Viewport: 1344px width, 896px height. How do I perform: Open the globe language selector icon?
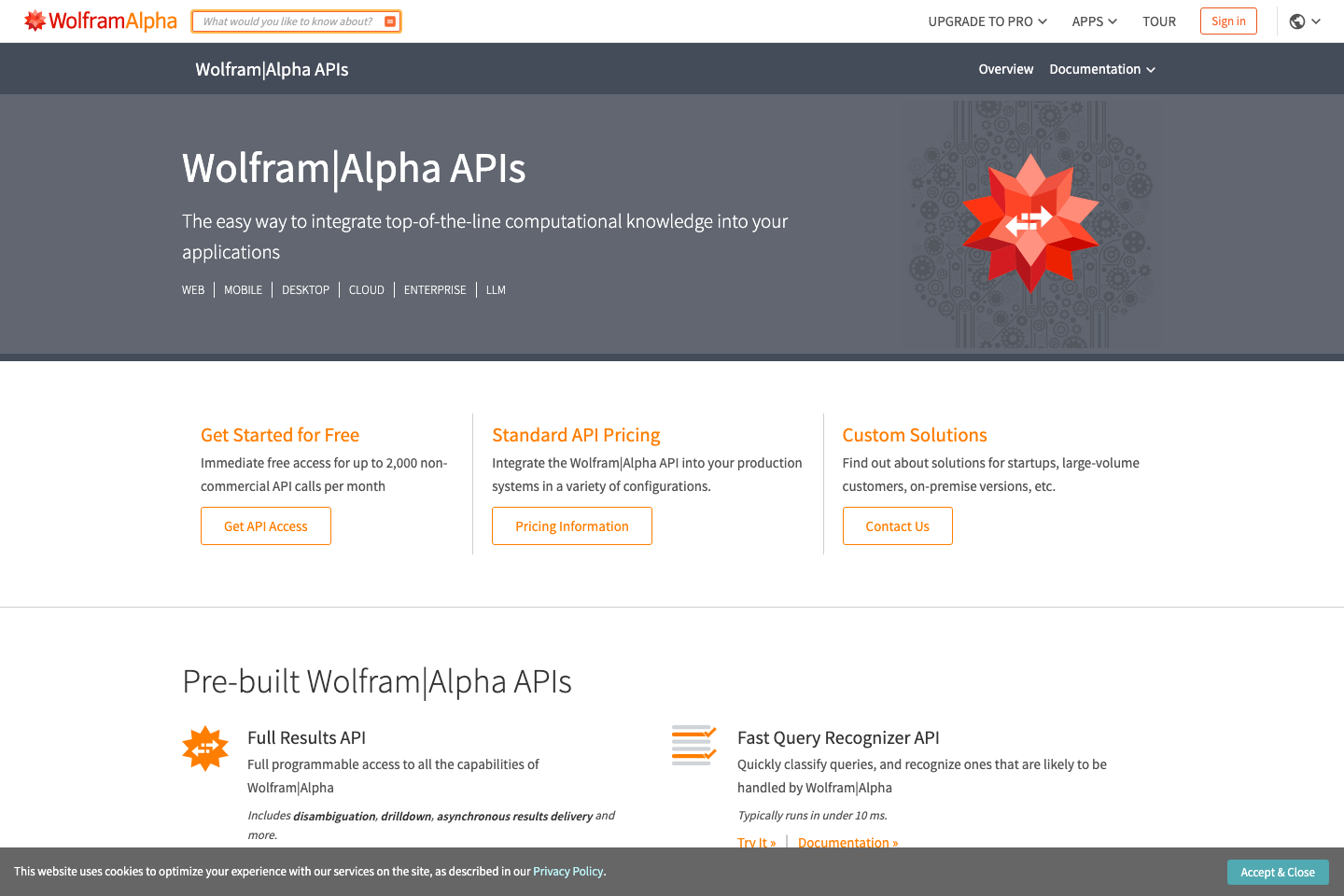1297,21
